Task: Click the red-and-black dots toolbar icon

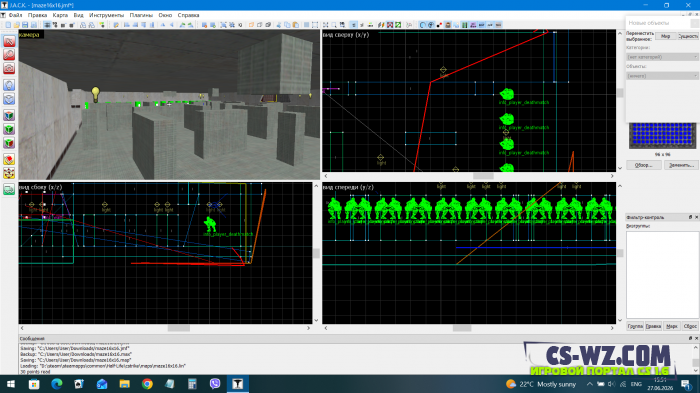Action: (439, 25)
